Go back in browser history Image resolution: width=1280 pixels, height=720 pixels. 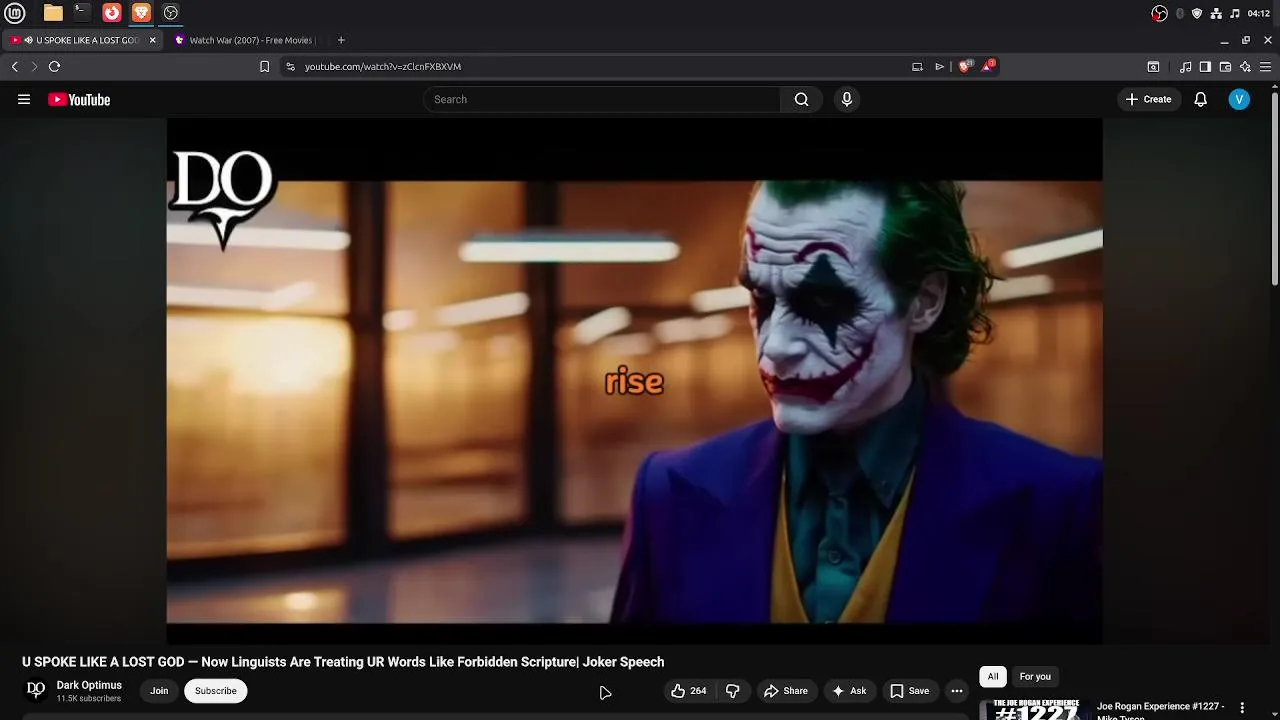click(x=15, y=66)
